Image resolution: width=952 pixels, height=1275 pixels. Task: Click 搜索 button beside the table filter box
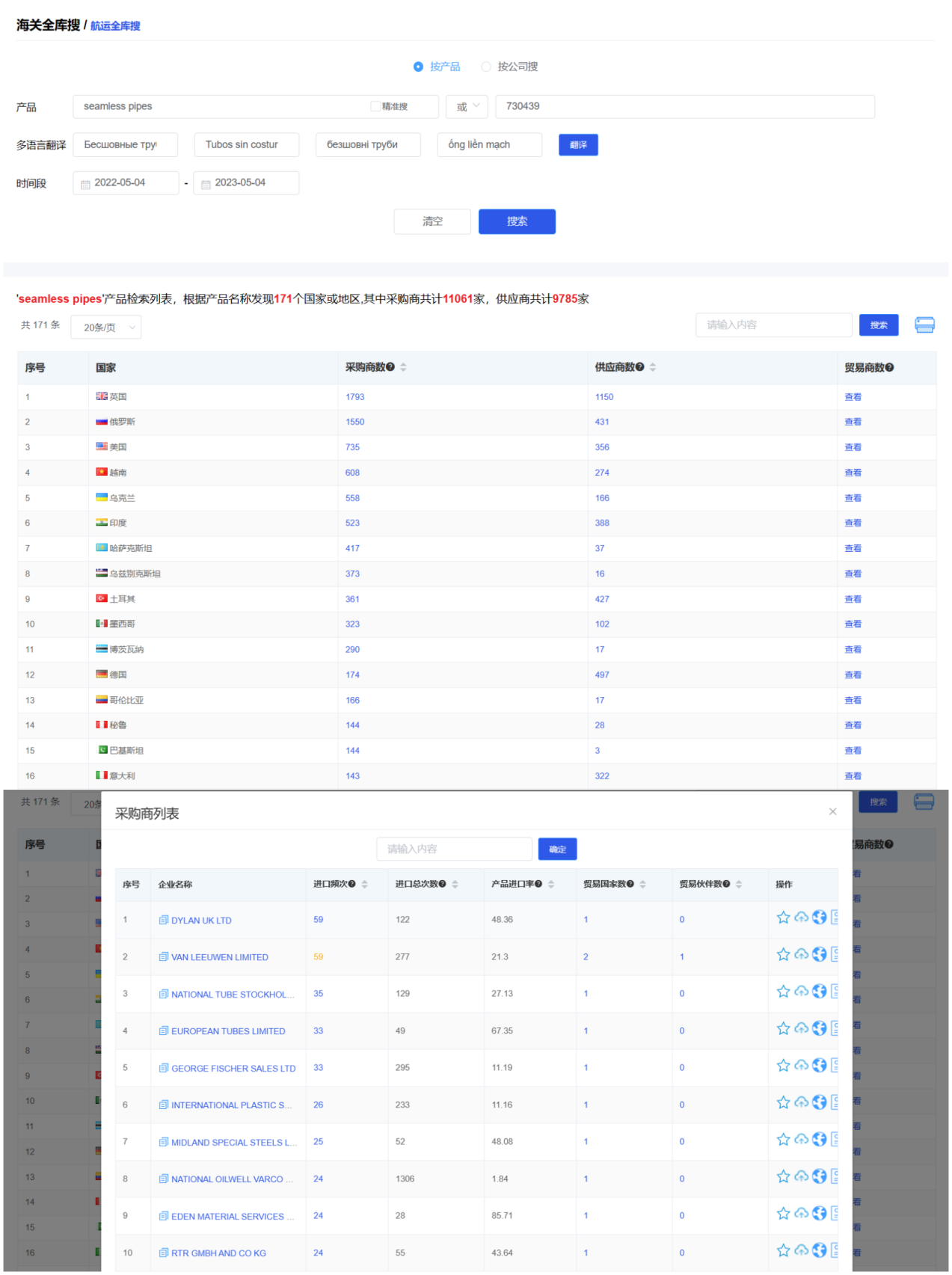pos(879,325)
